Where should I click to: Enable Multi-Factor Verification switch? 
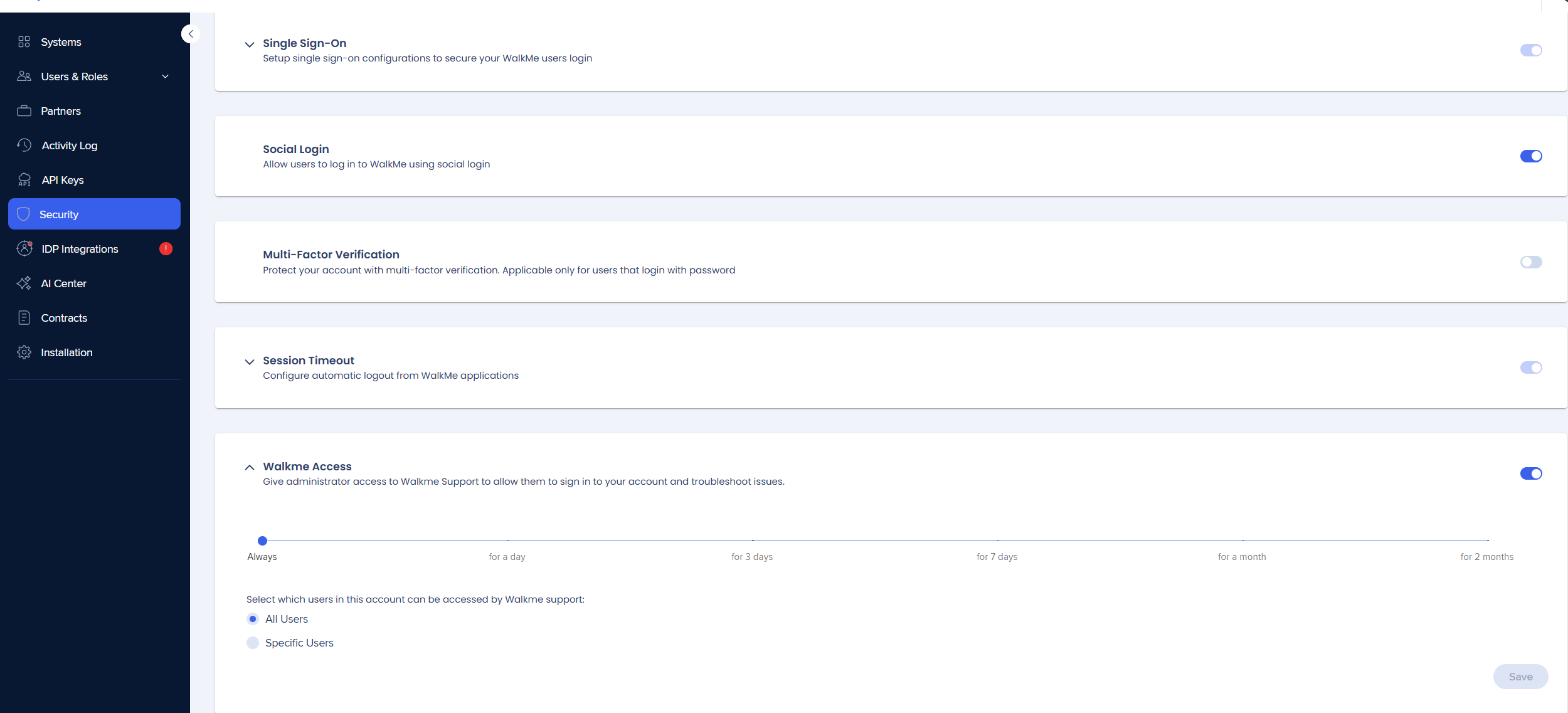pyautogui.click(x=1531, y=262)
